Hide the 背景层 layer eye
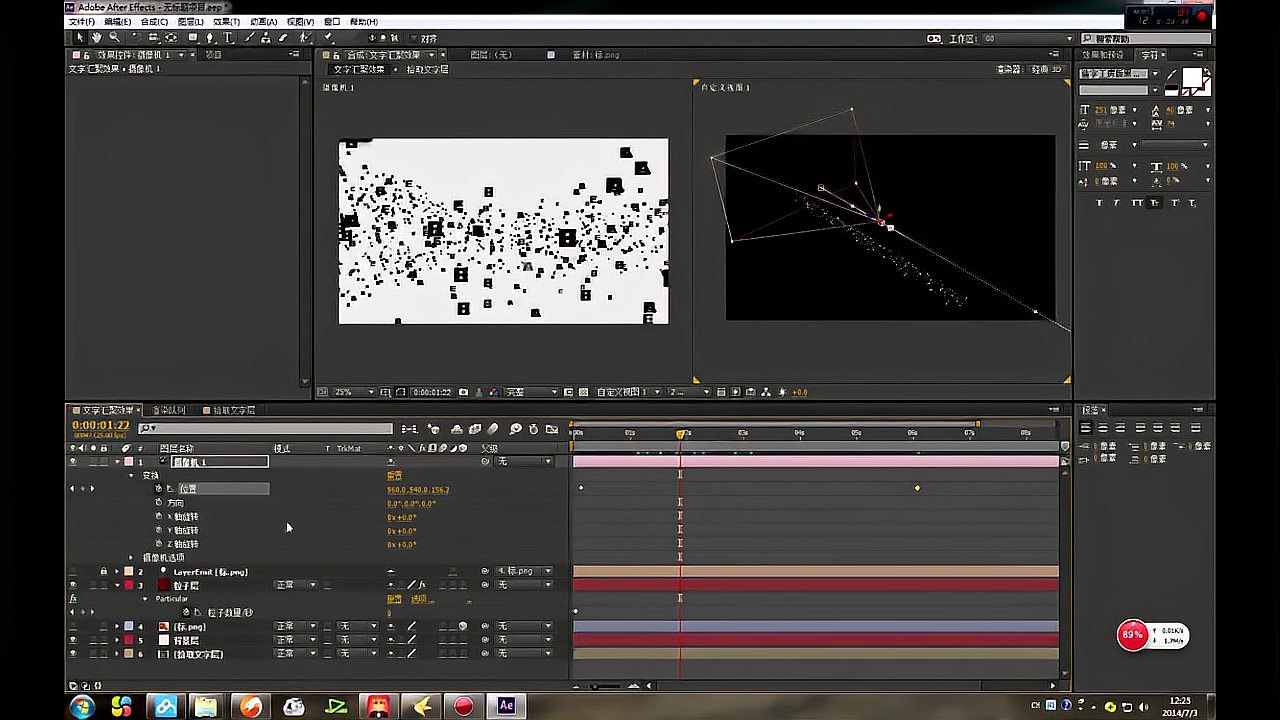Viewport: 1280px width, 720px height. [x=73, y=640]
